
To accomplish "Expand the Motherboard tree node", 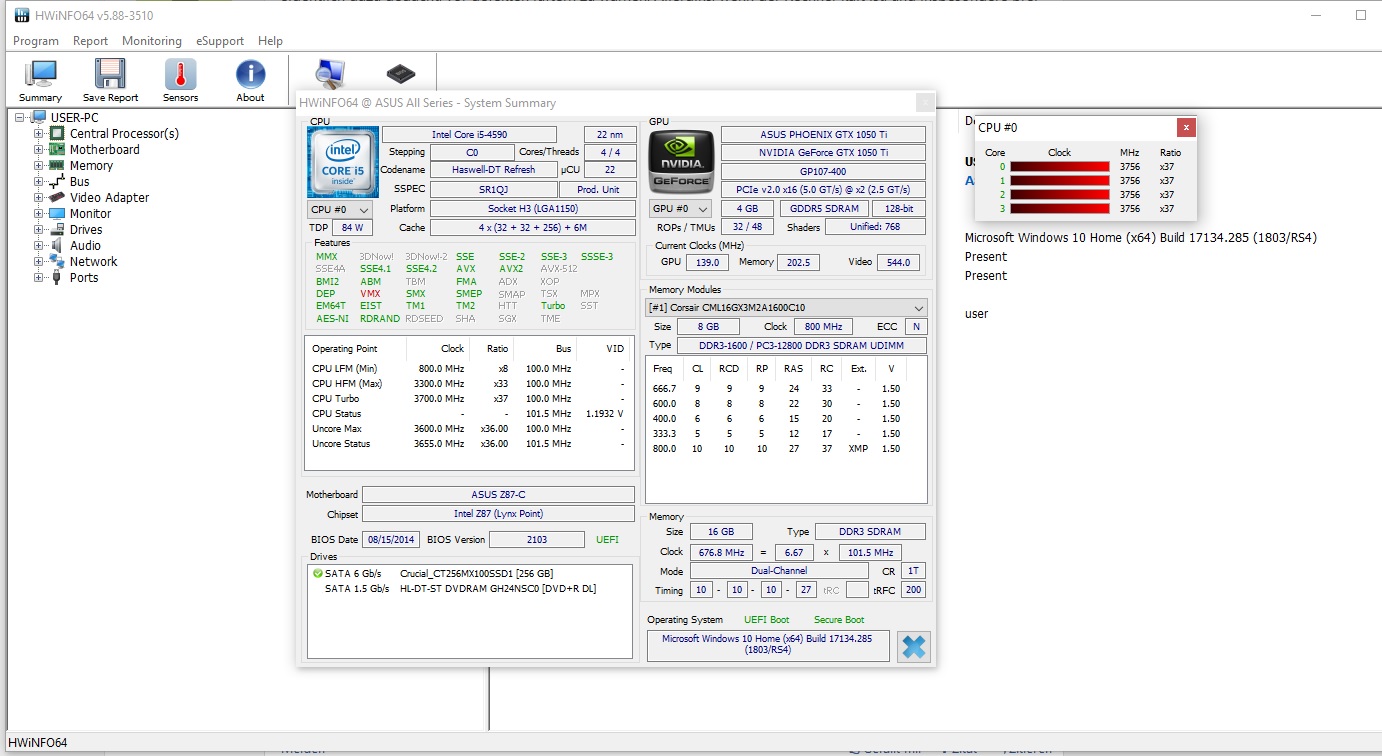I will click(39, 149).
